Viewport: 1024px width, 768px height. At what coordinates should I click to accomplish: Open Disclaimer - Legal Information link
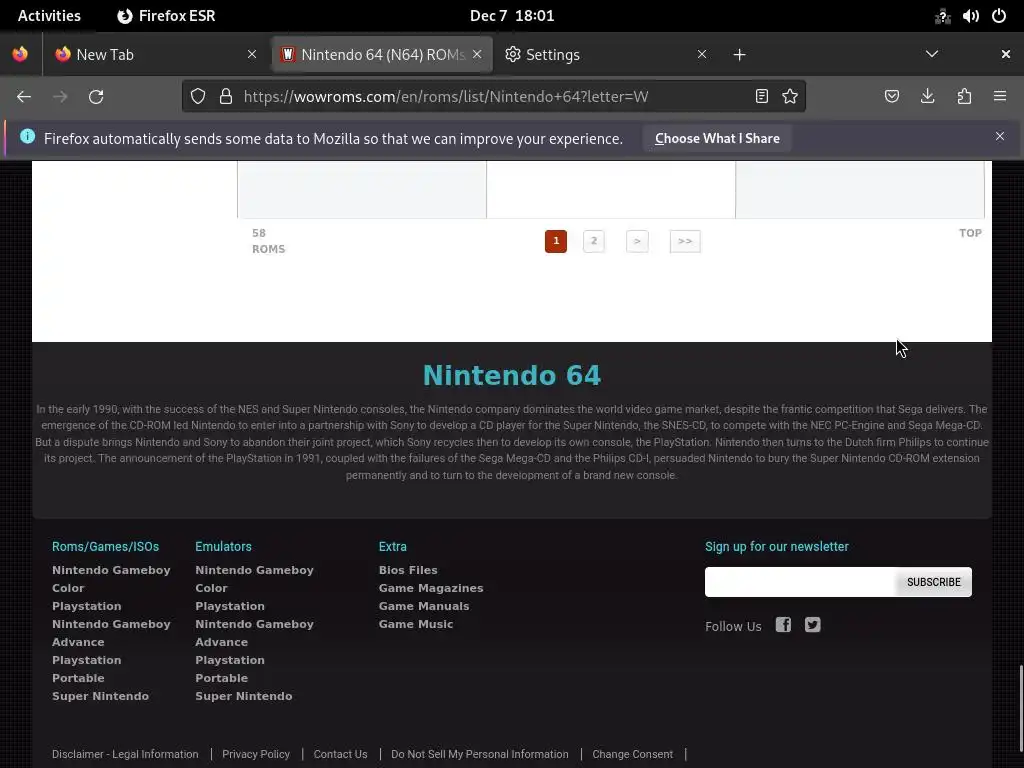click(x=125, y=754)
